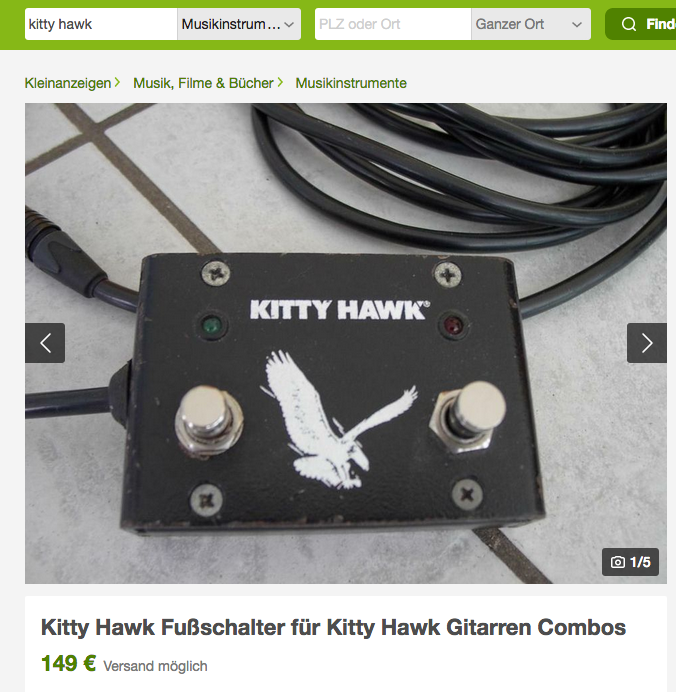Open the Musikinstrumente category dropdown
The height and width of the screenshot is (692, 676).
[239, 24]
